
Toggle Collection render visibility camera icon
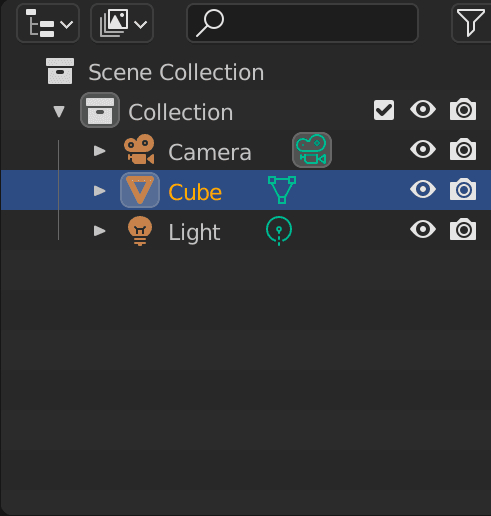tap(463, 109)
